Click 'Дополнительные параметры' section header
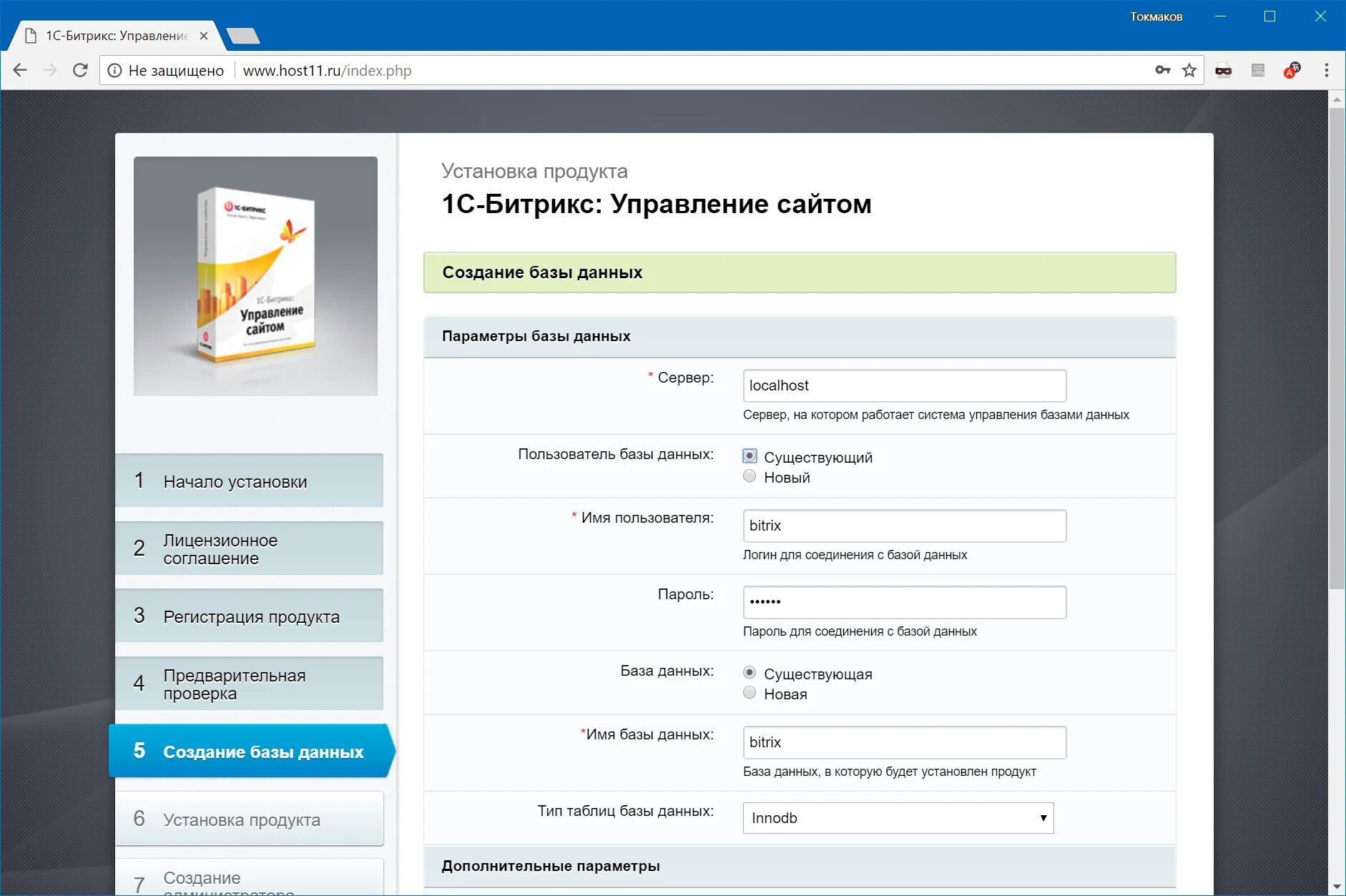The height and width of the screenshot is (896, 1346). click(x=800, y=866)
